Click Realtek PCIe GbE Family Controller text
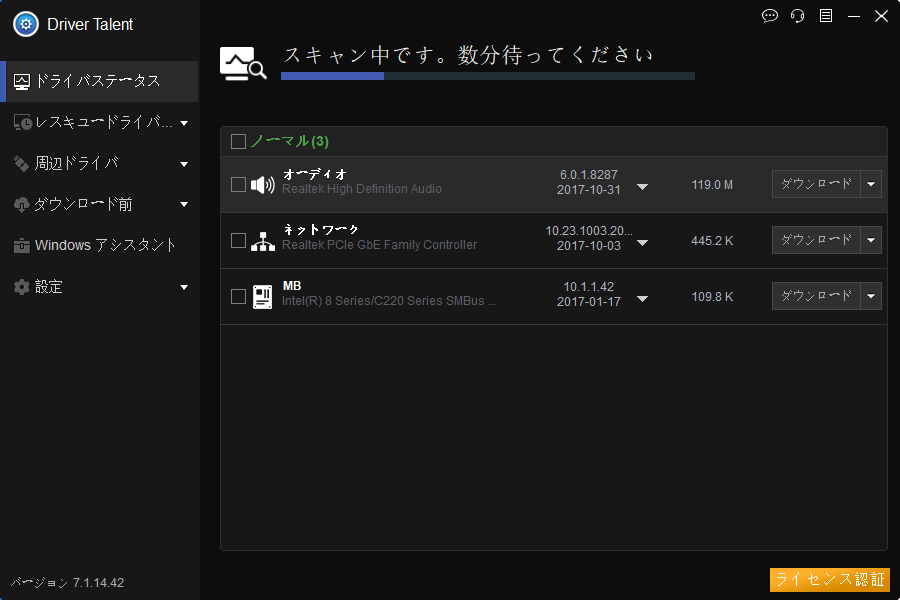This screenshot has height=600, width=900. click(379, 245)
